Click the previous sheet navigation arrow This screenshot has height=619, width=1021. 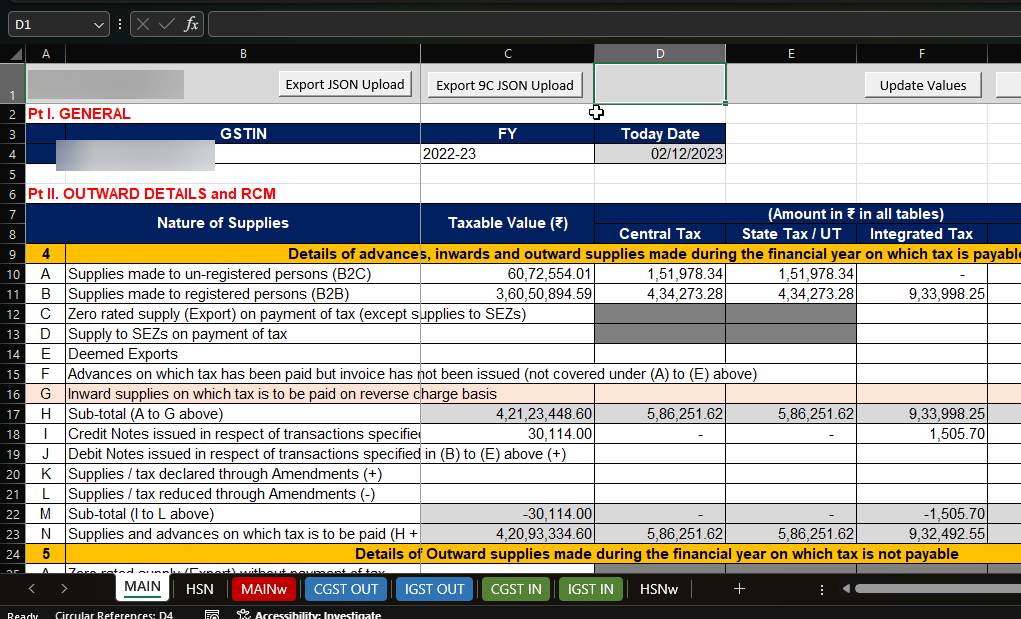pos(30,589)
